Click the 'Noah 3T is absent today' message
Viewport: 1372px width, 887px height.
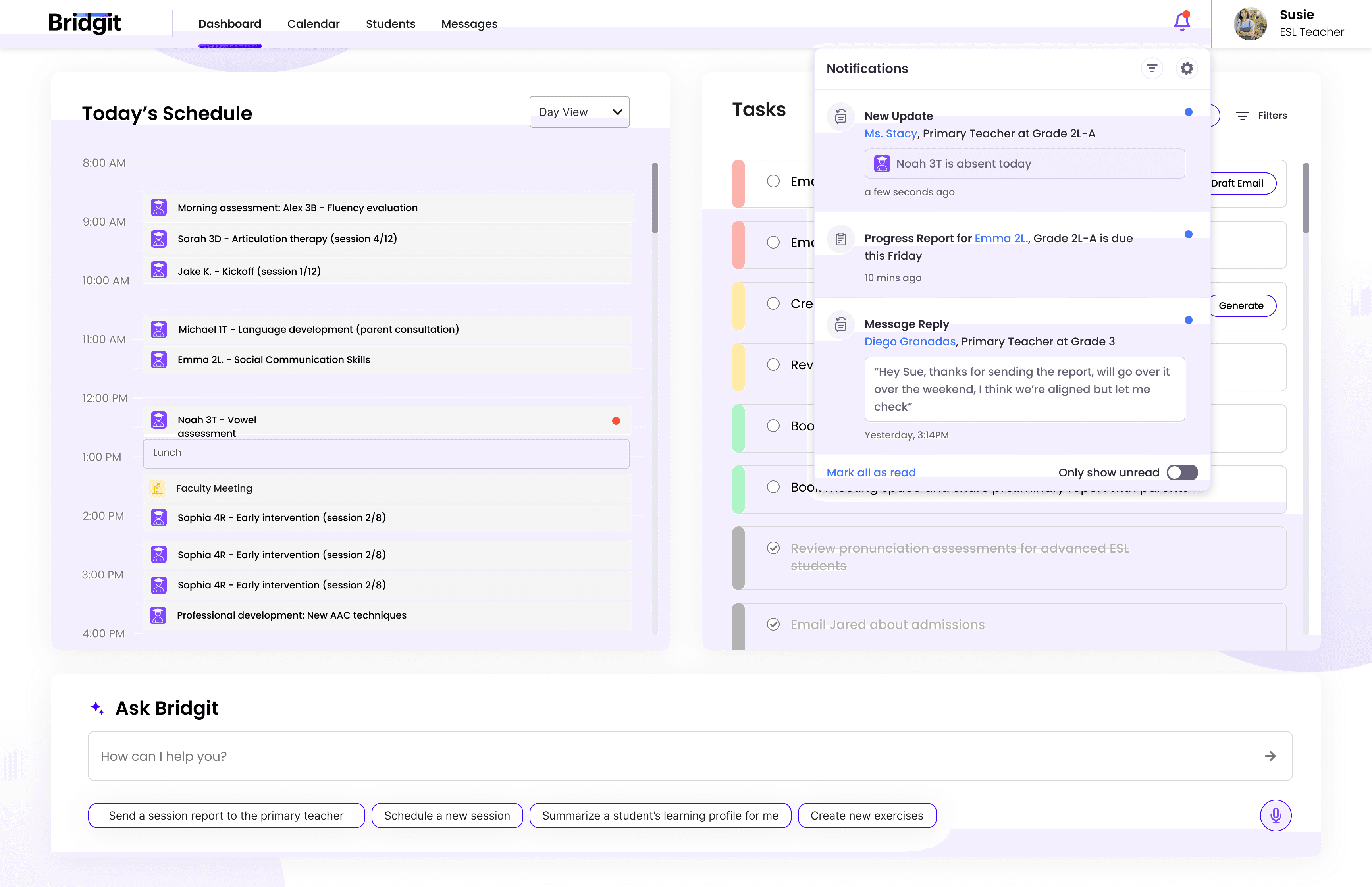click(x=1024, y=164)
